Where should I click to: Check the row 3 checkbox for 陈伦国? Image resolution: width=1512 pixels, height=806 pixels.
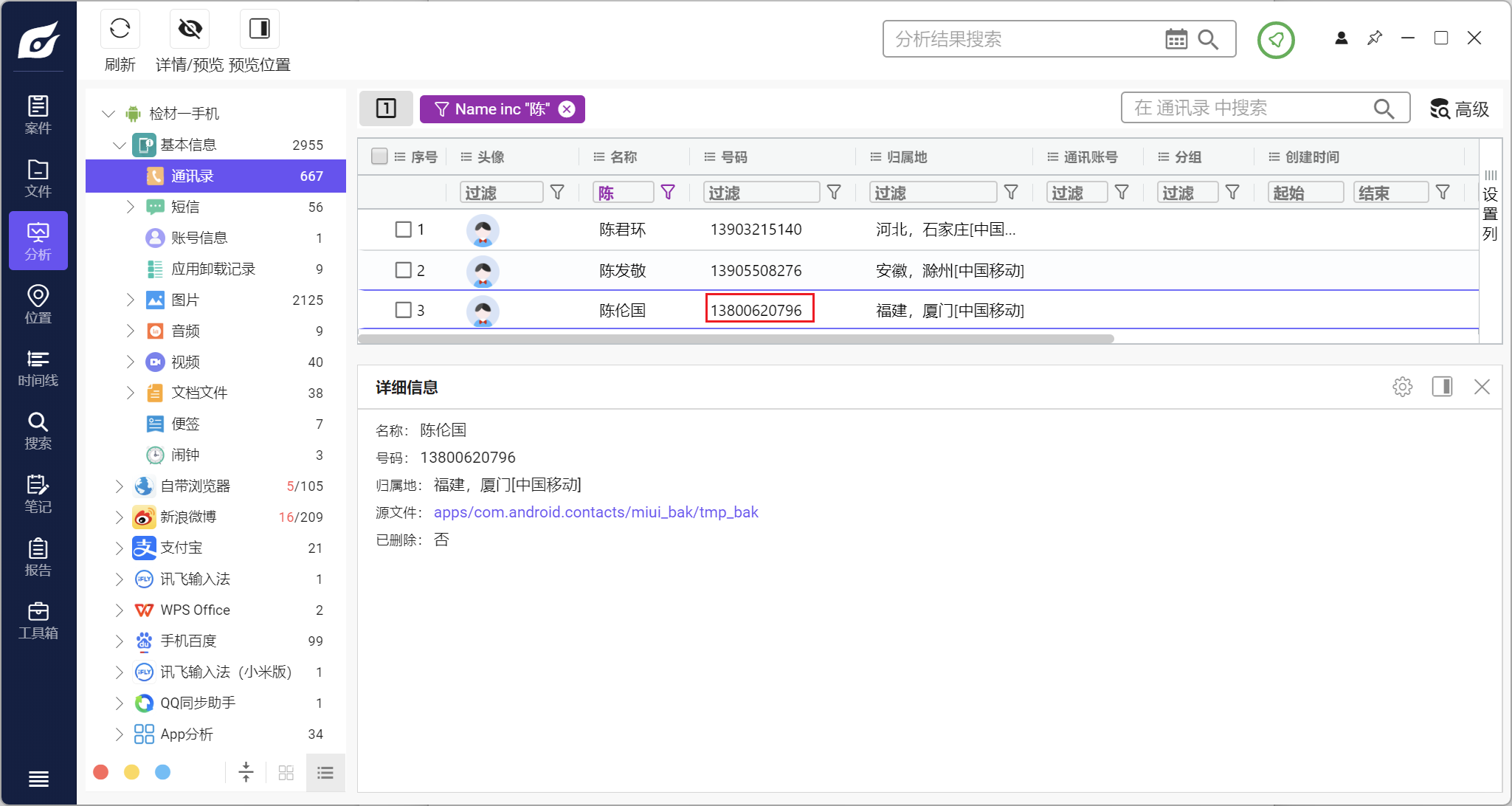coord(403,310)
